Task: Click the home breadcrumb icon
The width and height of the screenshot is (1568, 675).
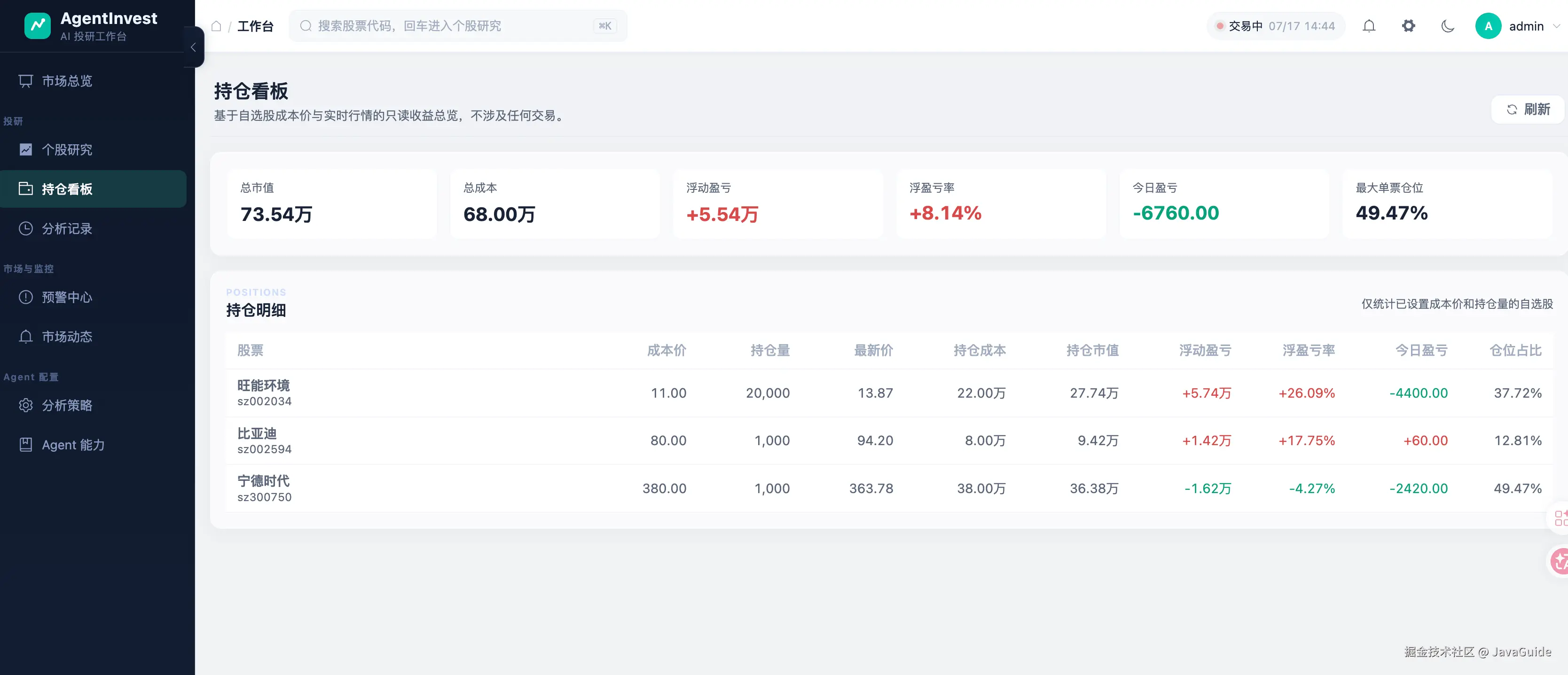Action: point(216,26)
